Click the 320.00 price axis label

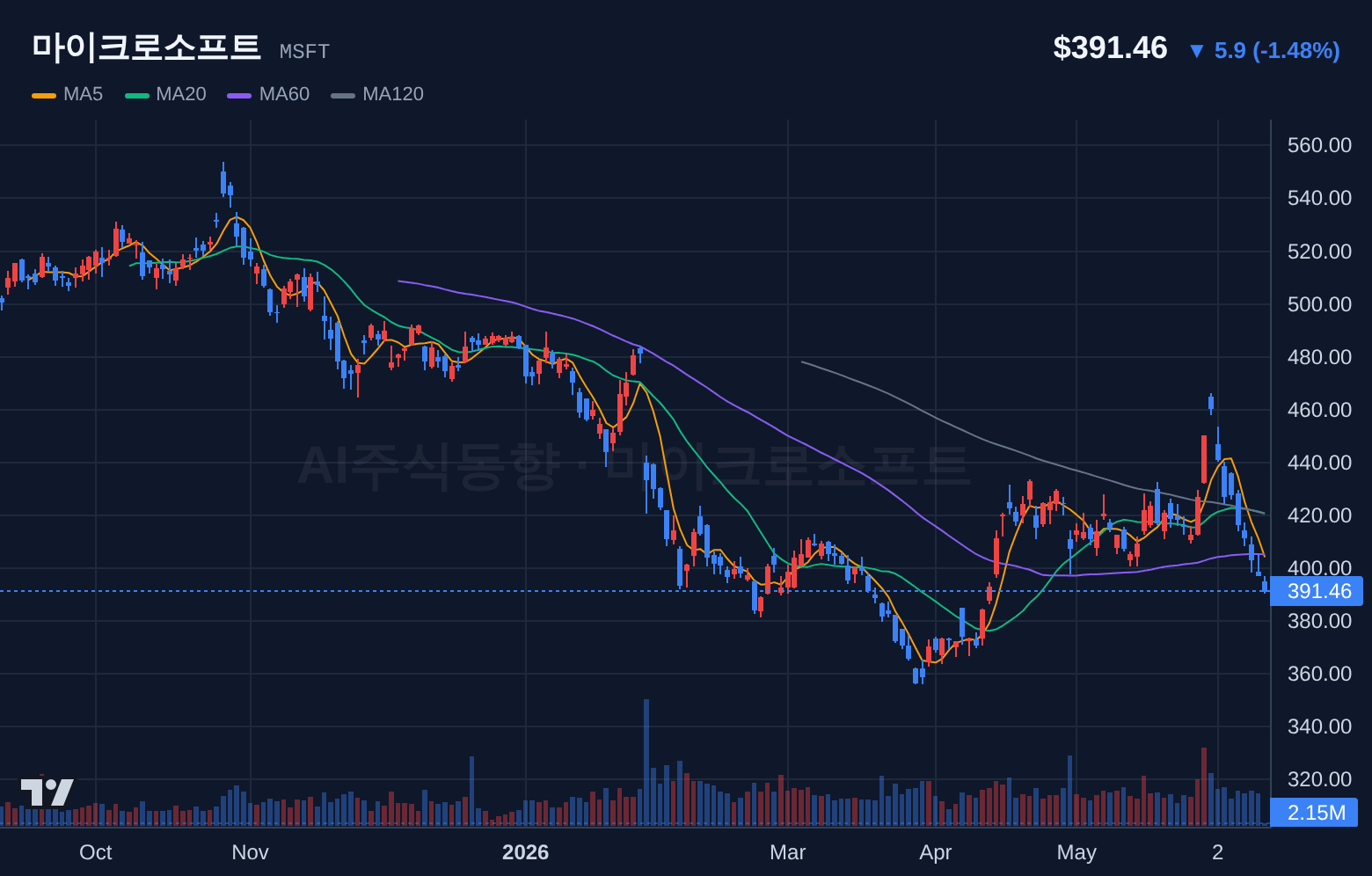(x=1319, y=779)
